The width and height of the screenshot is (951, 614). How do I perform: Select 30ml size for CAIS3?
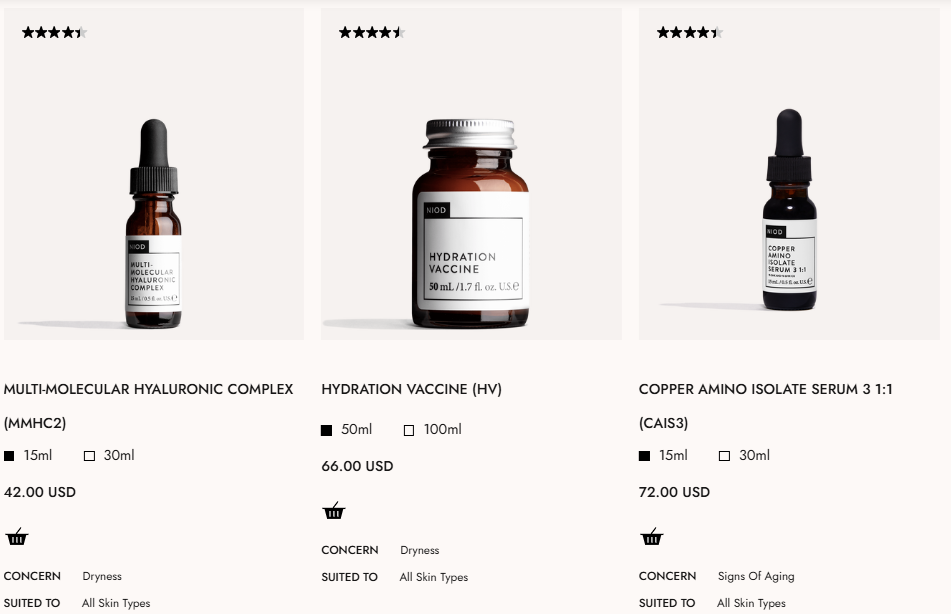click(x=744, y=456)
